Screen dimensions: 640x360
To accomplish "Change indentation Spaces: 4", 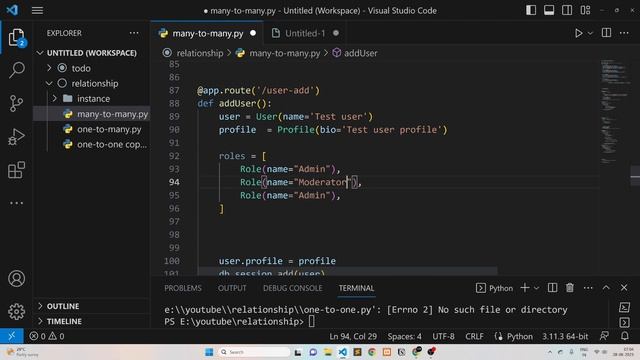I will pyautogui.click(x=404, y=336).
